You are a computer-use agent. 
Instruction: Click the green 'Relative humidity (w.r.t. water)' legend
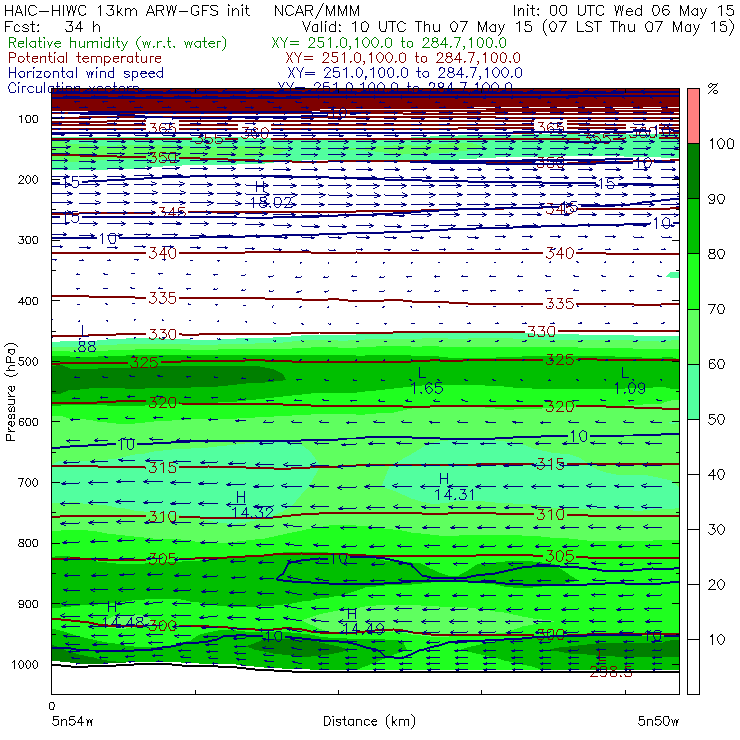click(118, 43)
